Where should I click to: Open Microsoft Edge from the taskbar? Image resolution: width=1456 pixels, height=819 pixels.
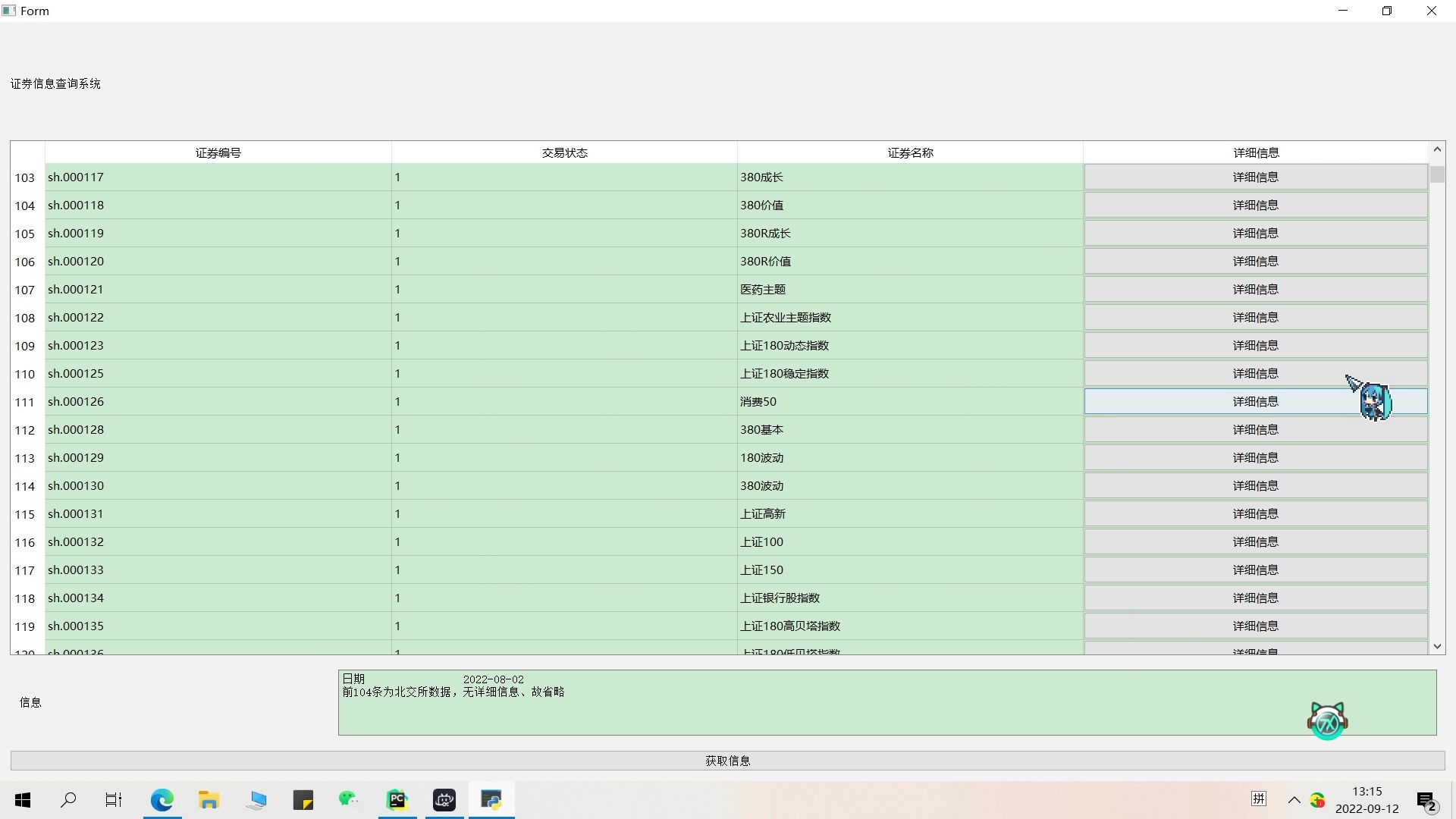162,800
